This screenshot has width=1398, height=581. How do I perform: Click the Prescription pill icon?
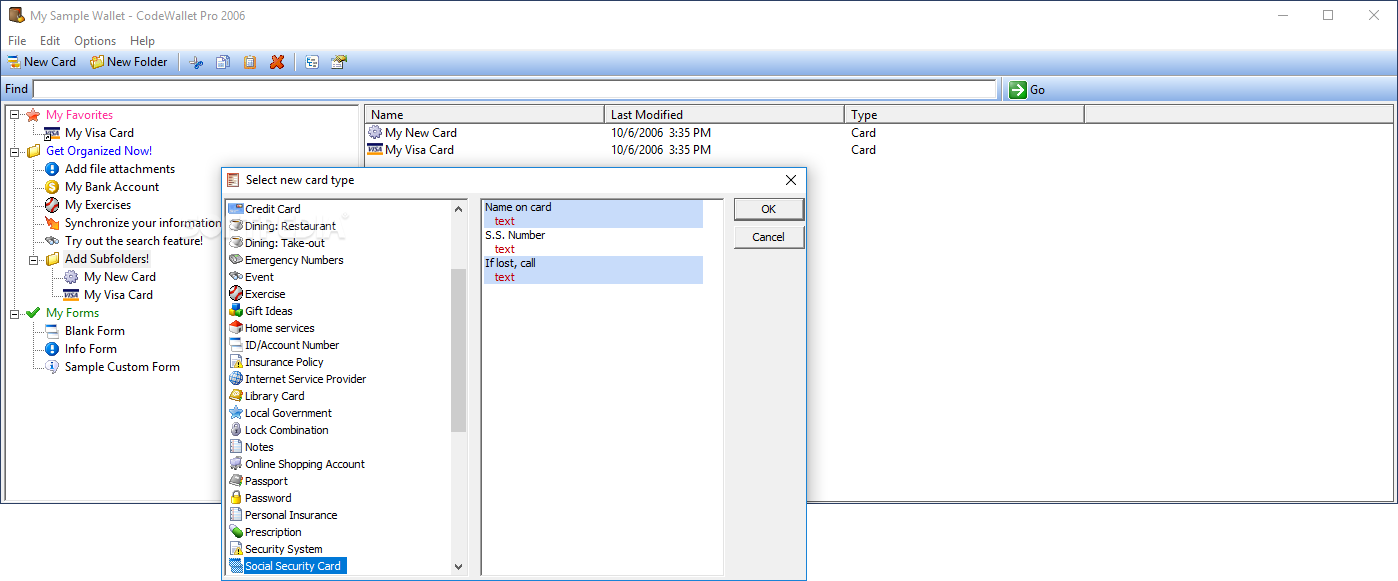coord(236,532)
